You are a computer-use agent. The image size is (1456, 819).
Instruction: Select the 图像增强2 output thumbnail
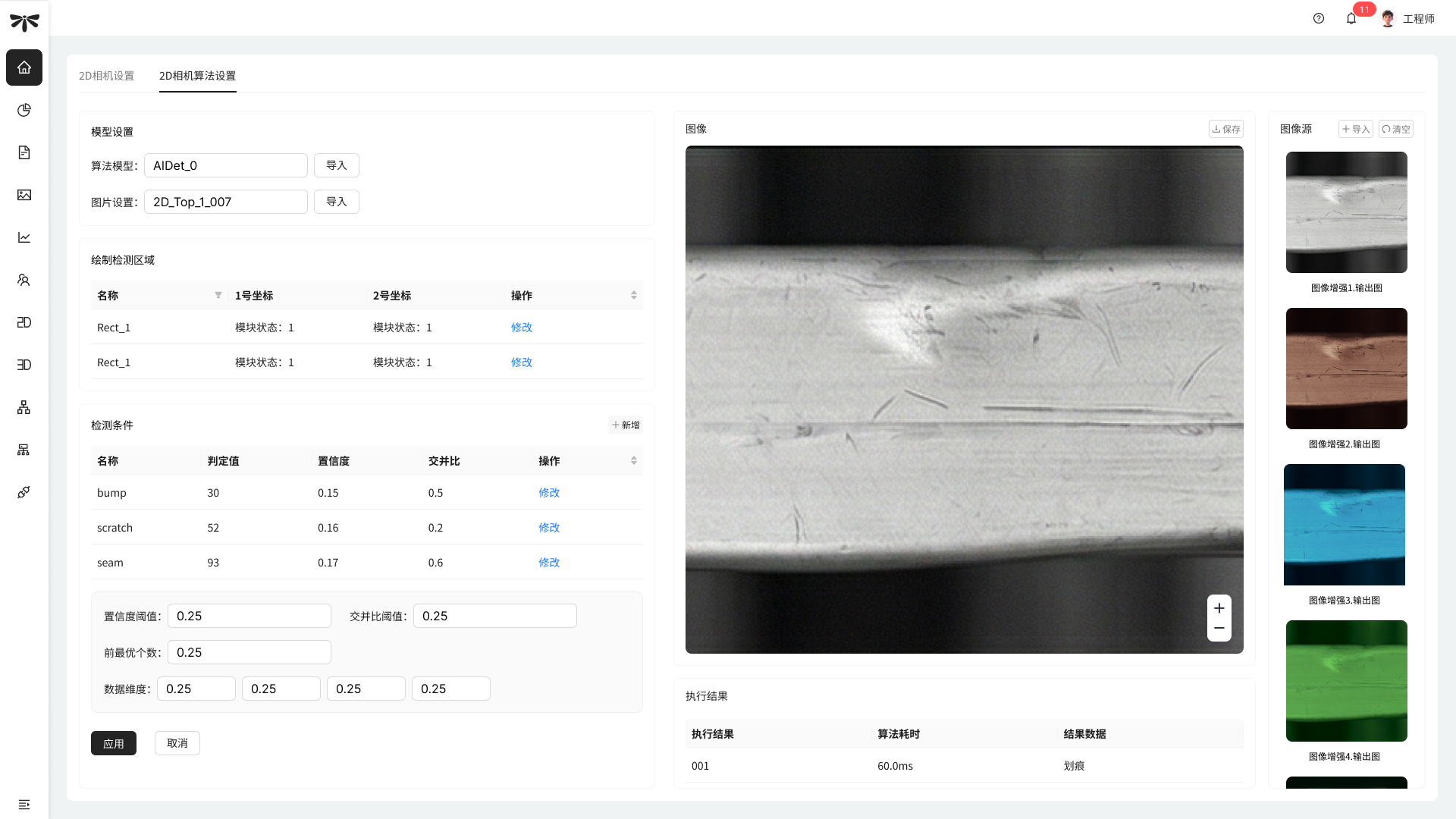pyautogui.click(x=1346, y=369)
